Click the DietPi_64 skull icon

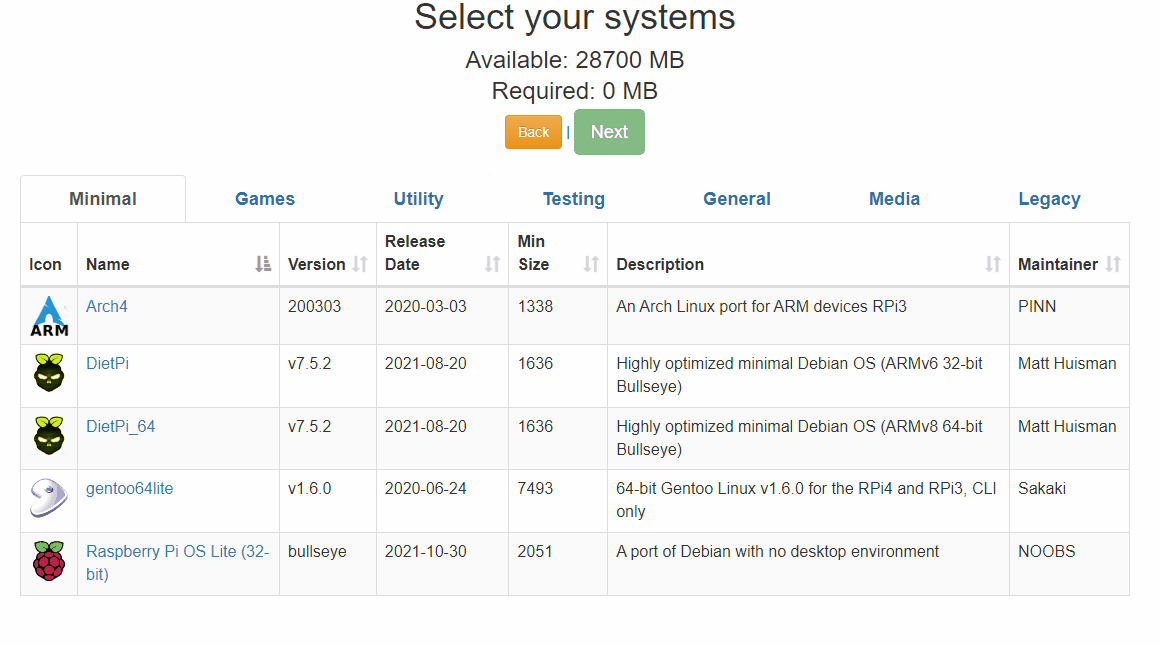[x=48, y=437]
